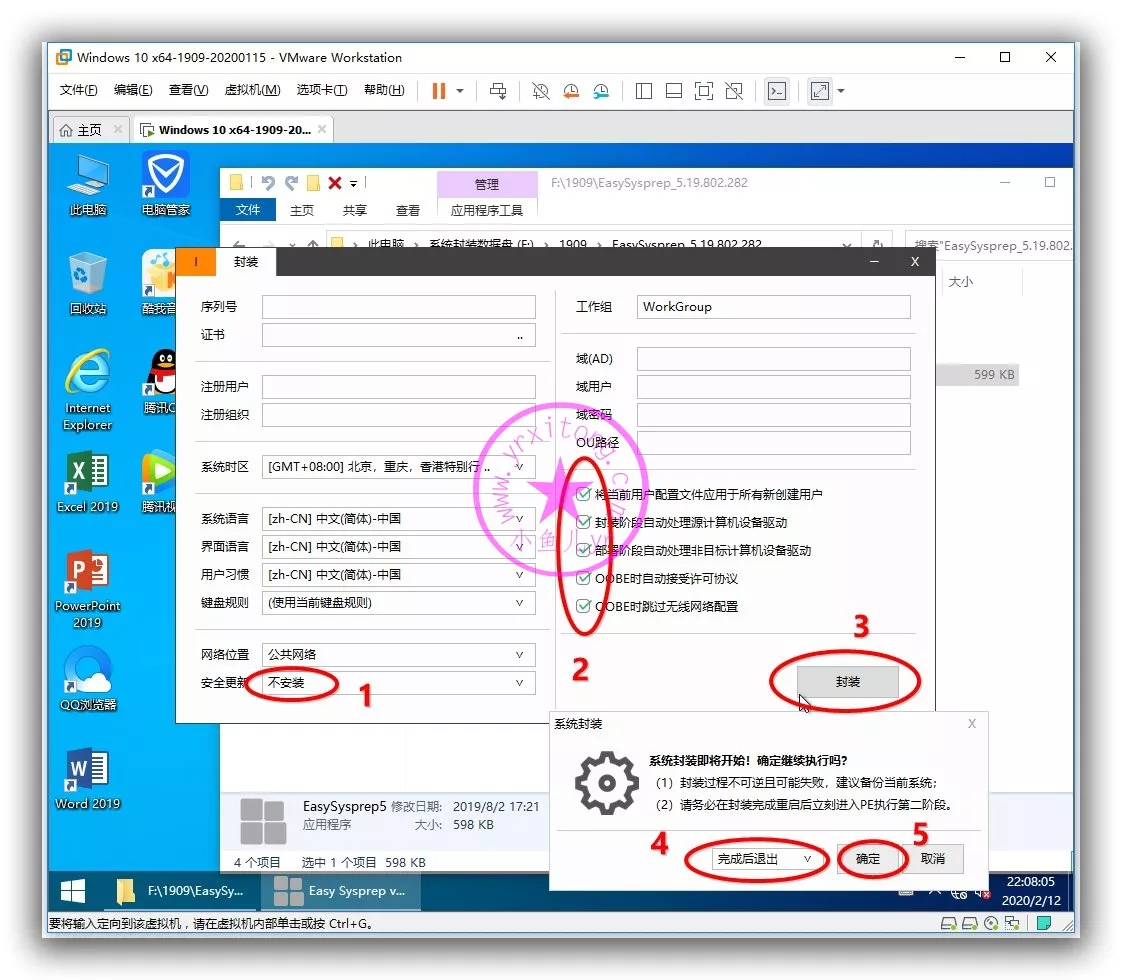
Task: Open the 虚拟机(M) menu
Action: pyautogui.click(x=252, y=90)
